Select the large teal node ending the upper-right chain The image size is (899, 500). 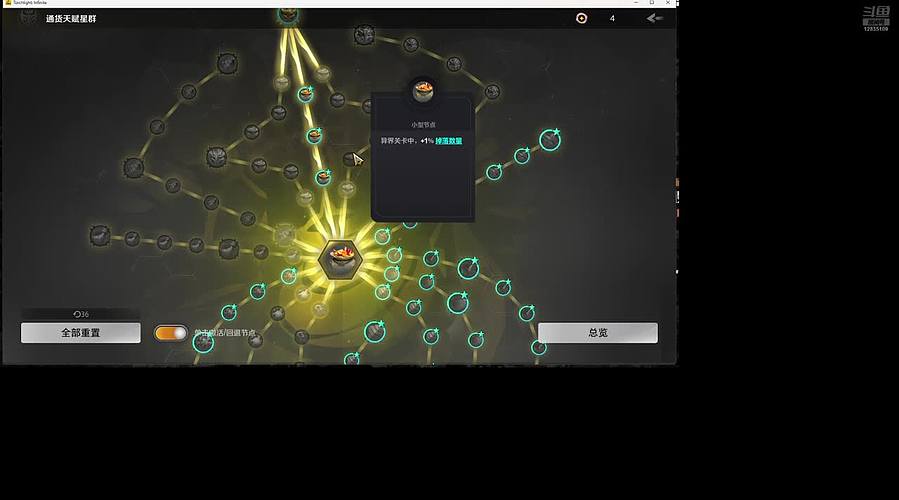[x=549, y=140]
